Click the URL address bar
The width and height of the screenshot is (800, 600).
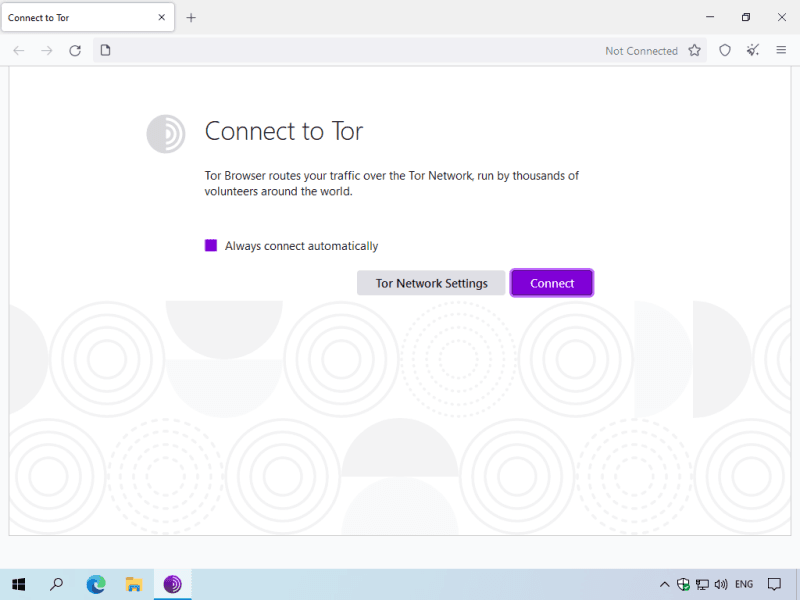[350, 50]
